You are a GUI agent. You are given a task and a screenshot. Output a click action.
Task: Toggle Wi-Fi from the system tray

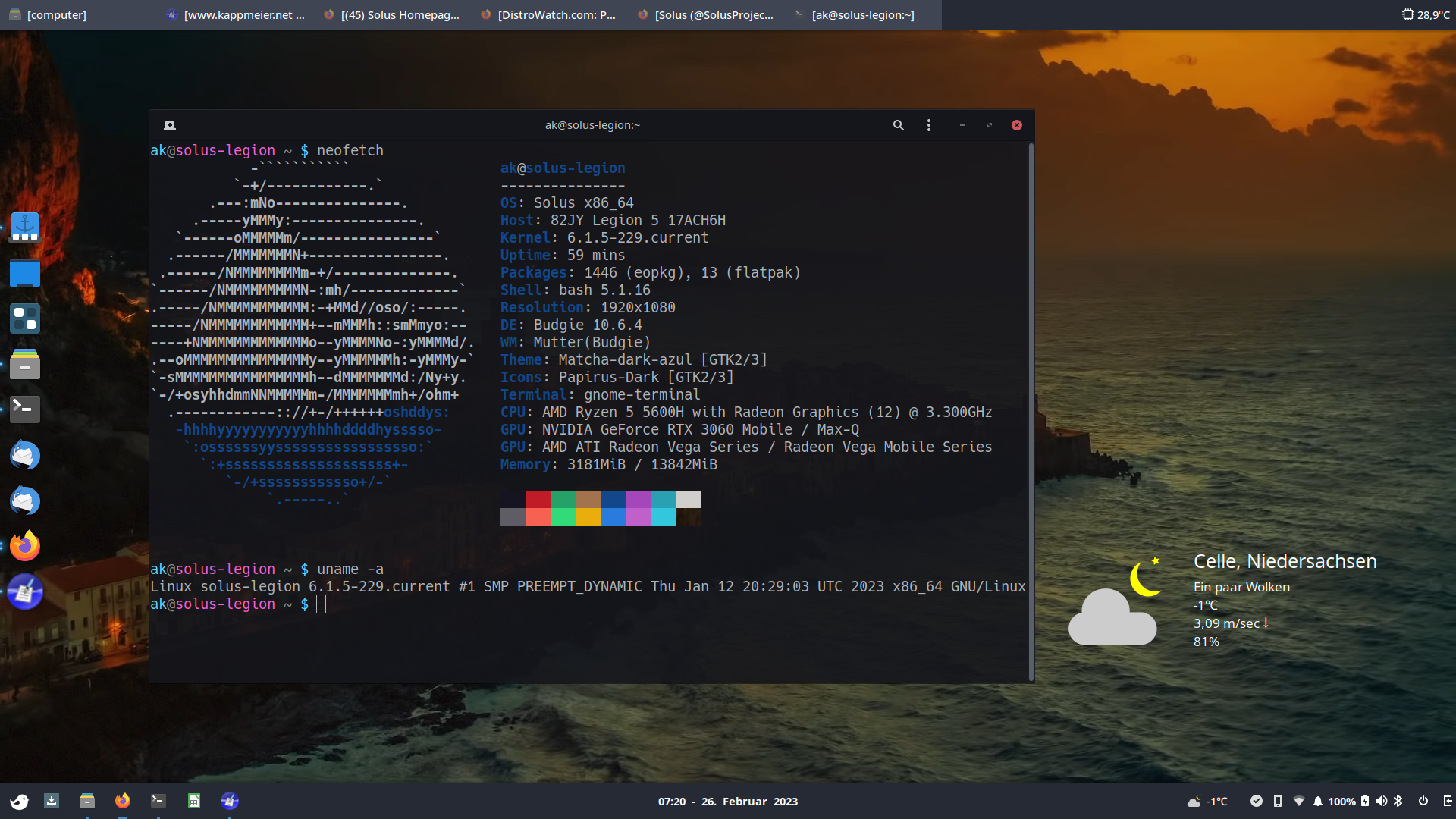point(1299,801)
